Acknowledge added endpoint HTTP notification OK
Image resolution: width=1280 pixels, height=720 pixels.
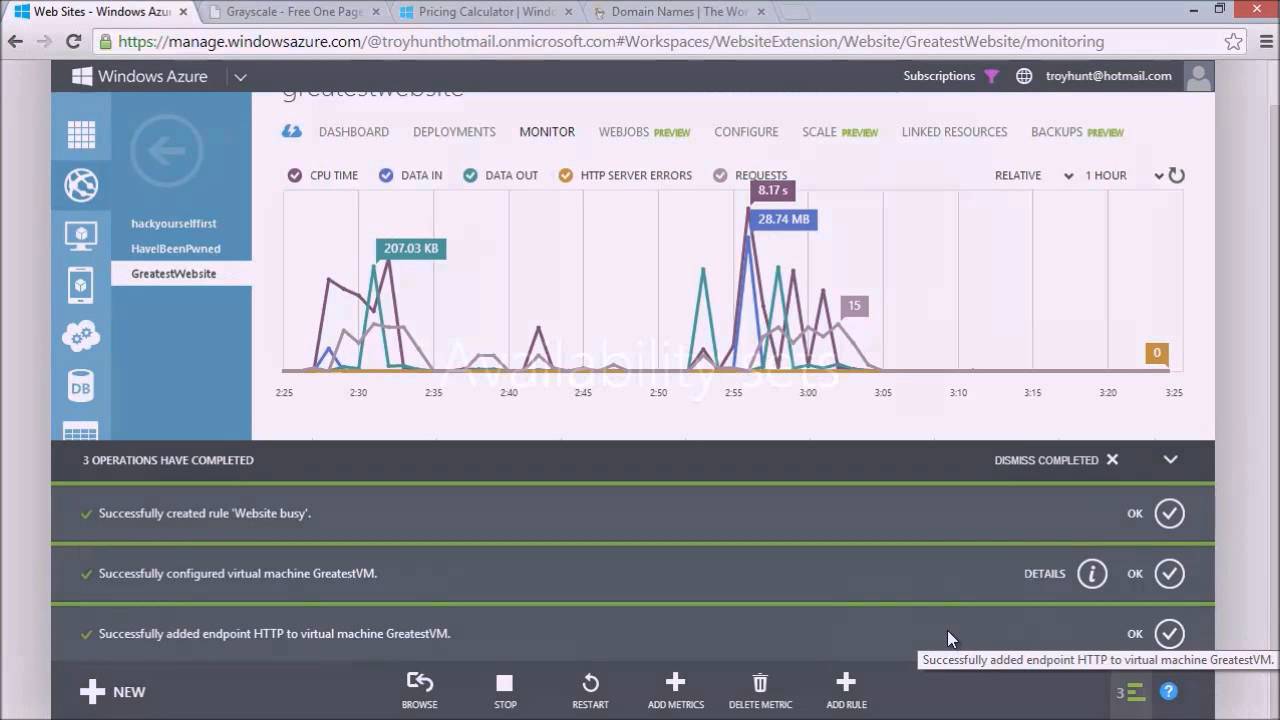pyautogui.click(x=1169, y=633)
